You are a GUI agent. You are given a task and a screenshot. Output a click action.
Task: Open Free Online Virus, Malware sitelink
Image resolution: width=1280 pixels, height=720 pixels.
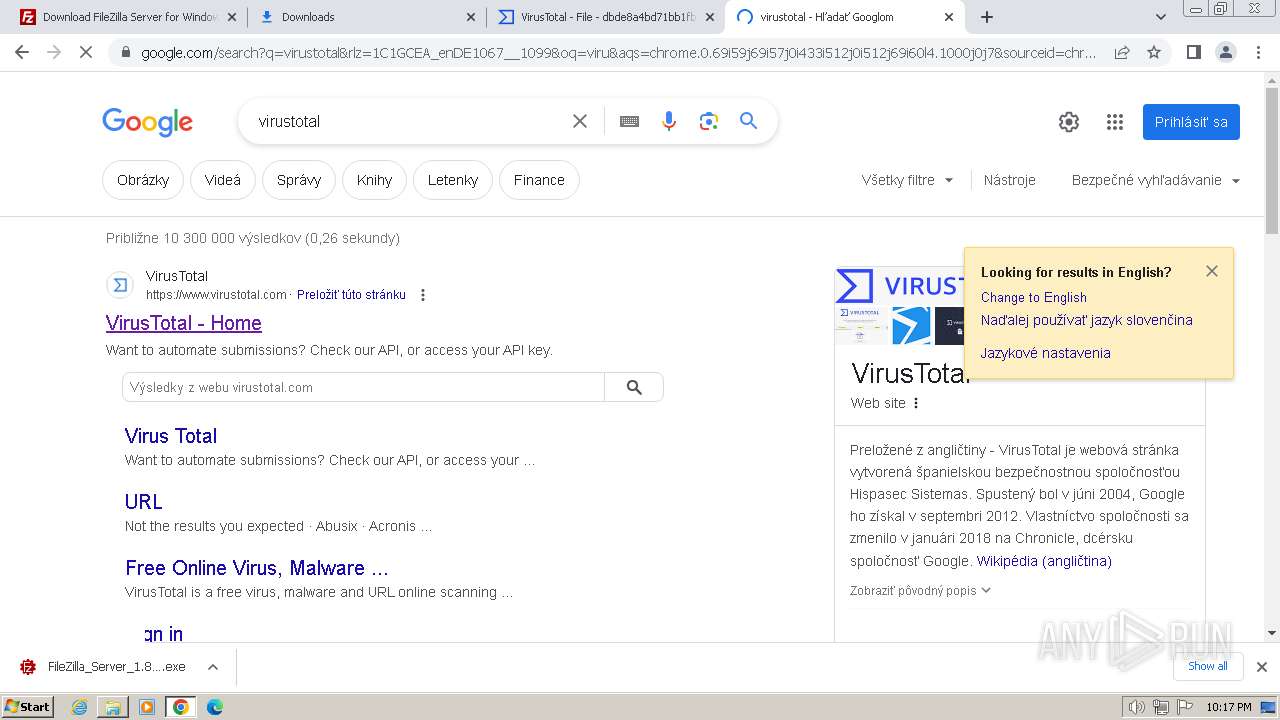(257, 568)
